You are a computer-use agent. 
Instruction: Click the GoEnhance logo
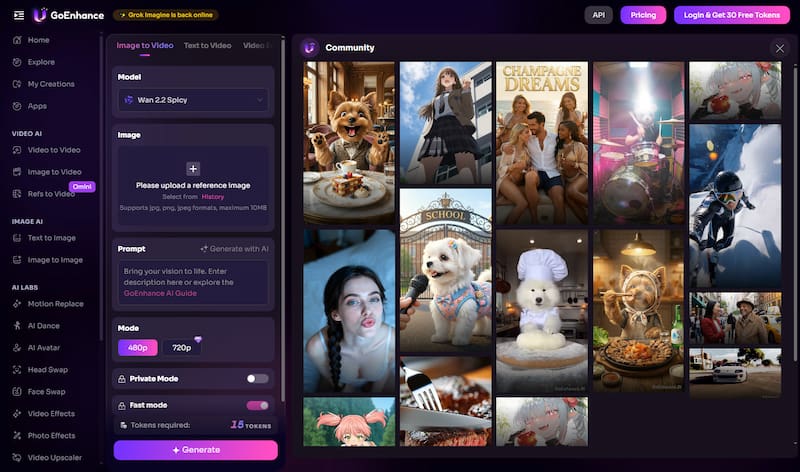(69, 15)
